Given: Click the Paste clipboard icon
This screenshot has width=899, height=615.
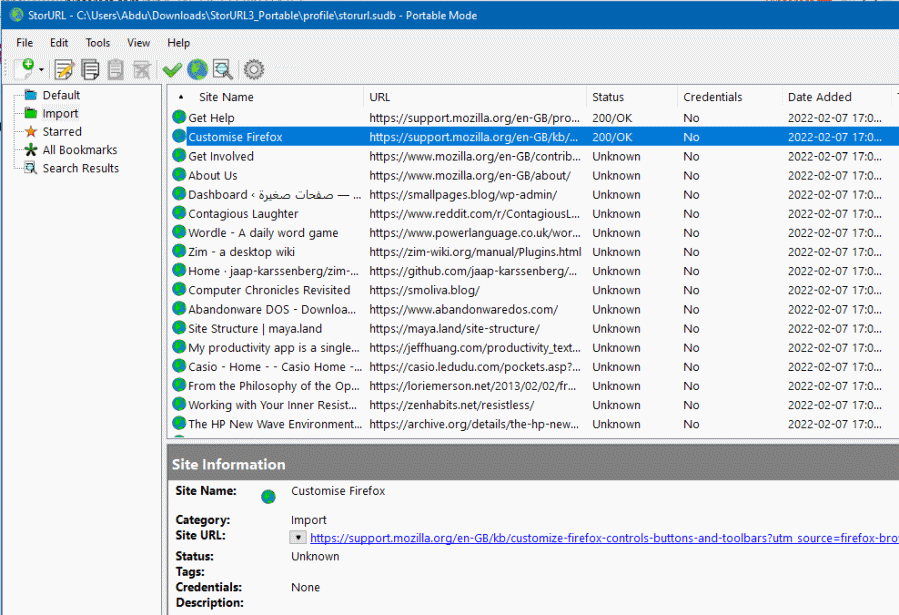Looking at the screenshot, I should [116, 69].
